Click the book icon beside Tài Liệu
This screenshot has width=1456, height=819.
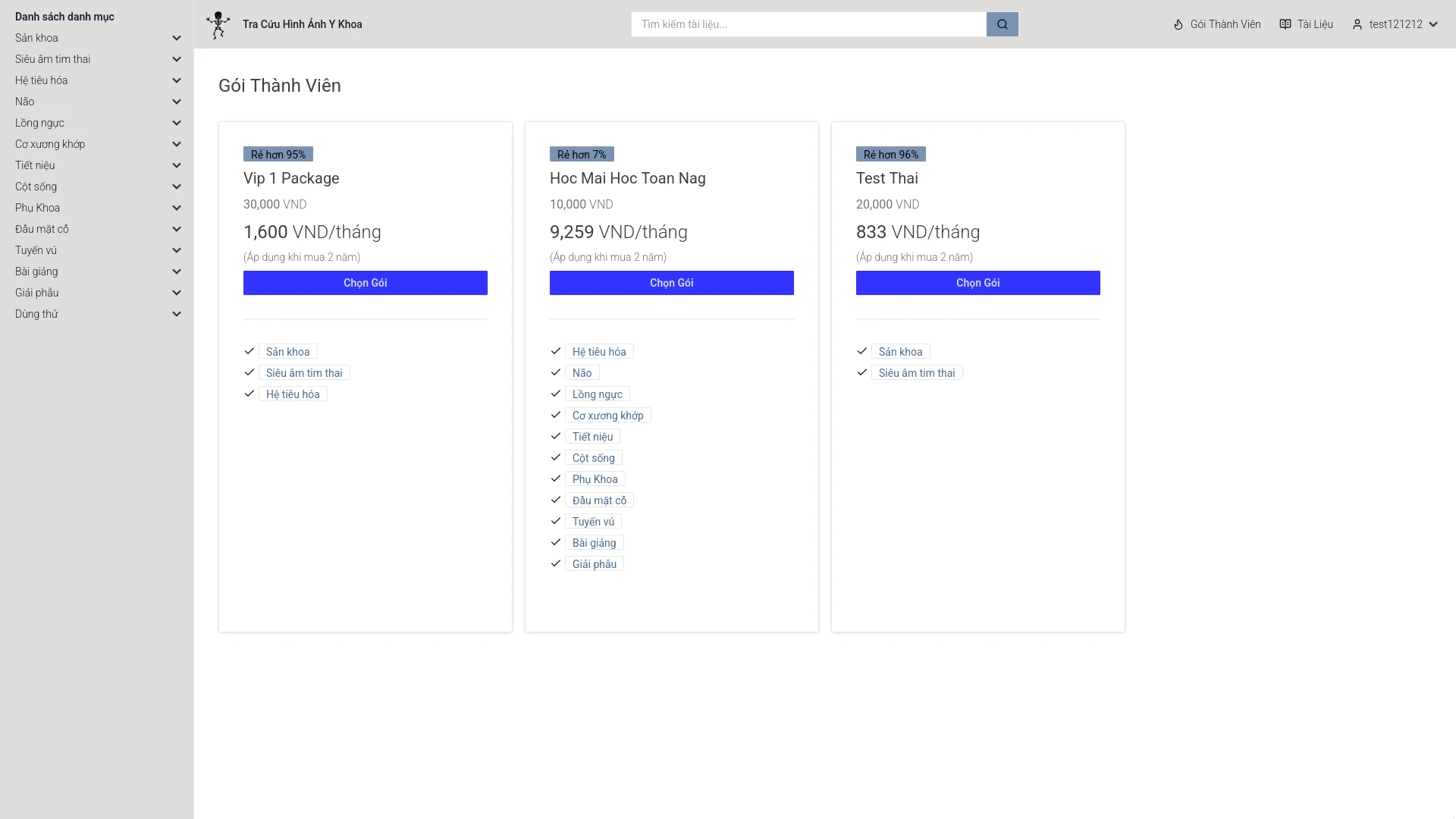click(1285, 24)
